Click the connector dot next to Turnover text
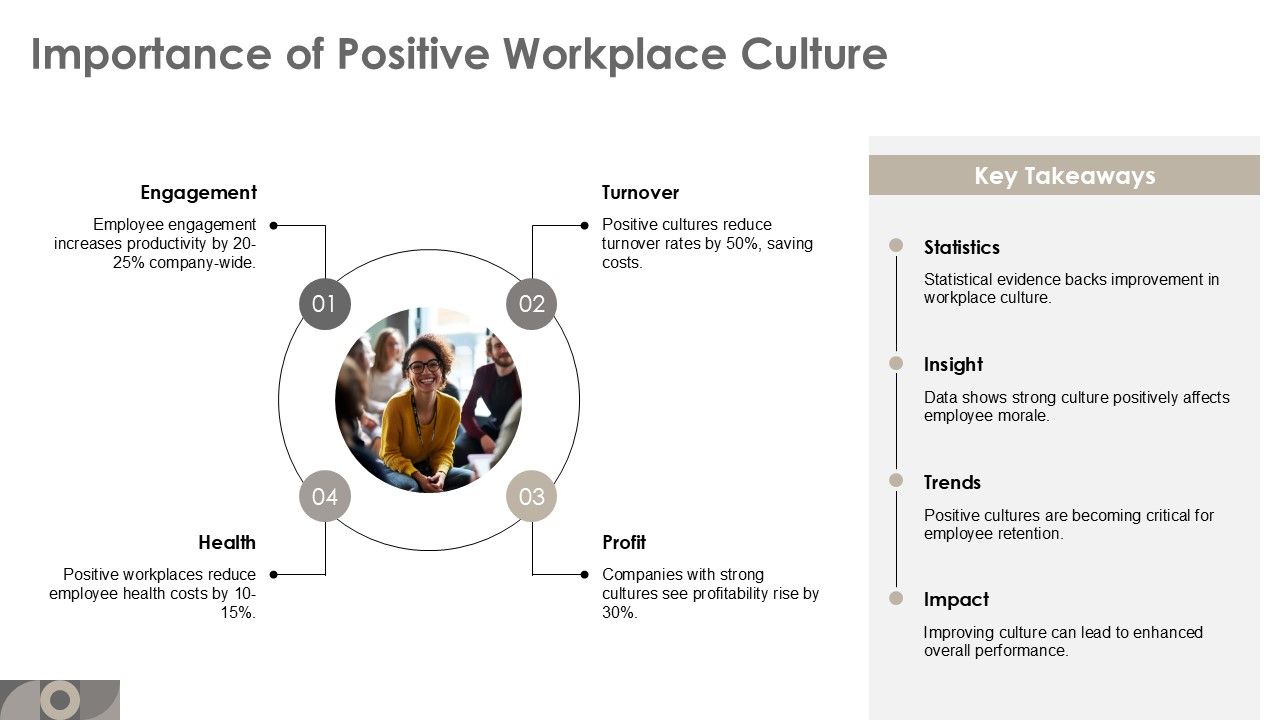Screen dimensions: 1280x720 click(x=585, y=223)
